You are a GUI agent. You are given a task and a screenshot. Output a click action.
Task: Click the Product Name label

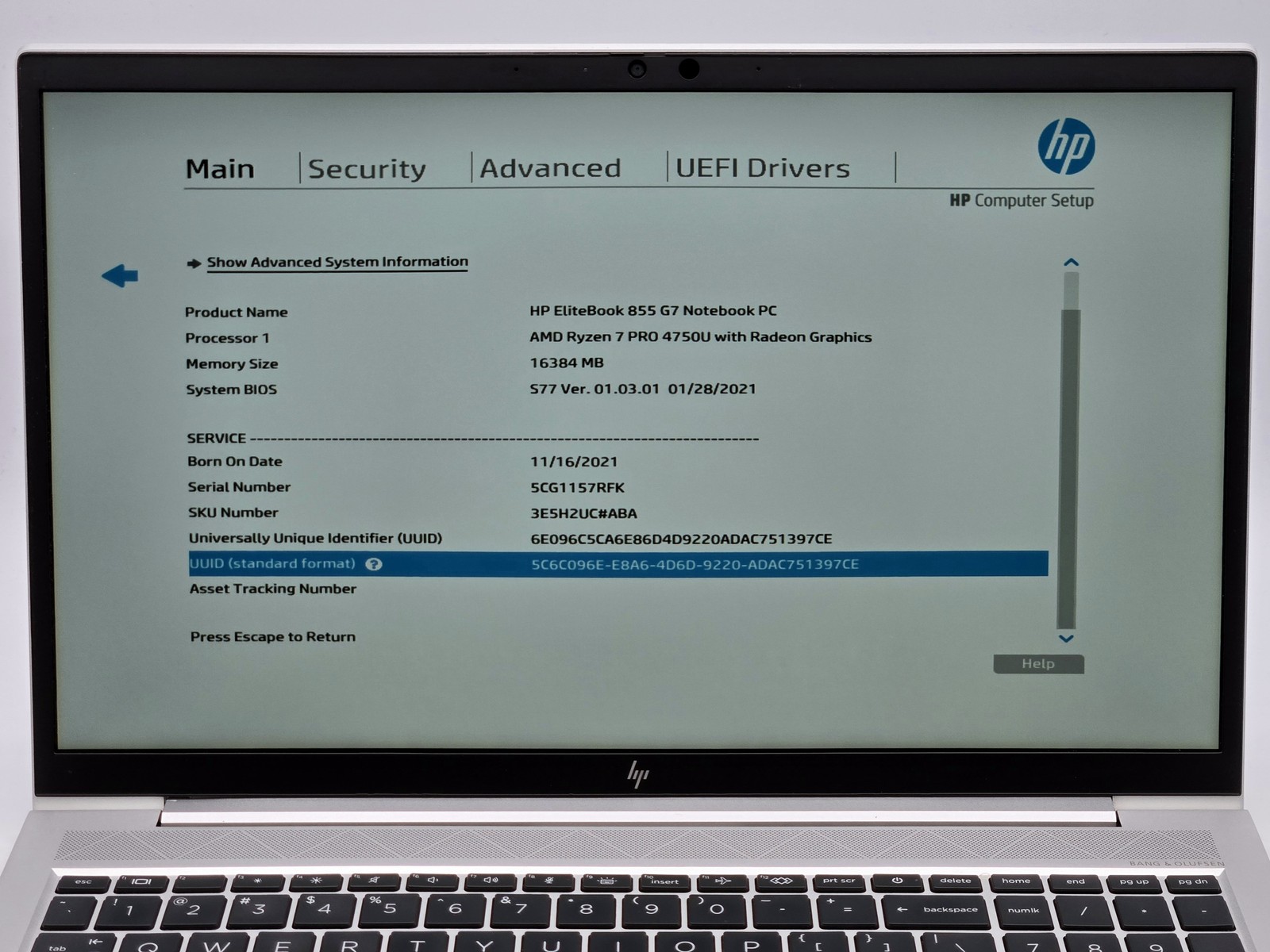pyautogui.click(x=237, y=313)
